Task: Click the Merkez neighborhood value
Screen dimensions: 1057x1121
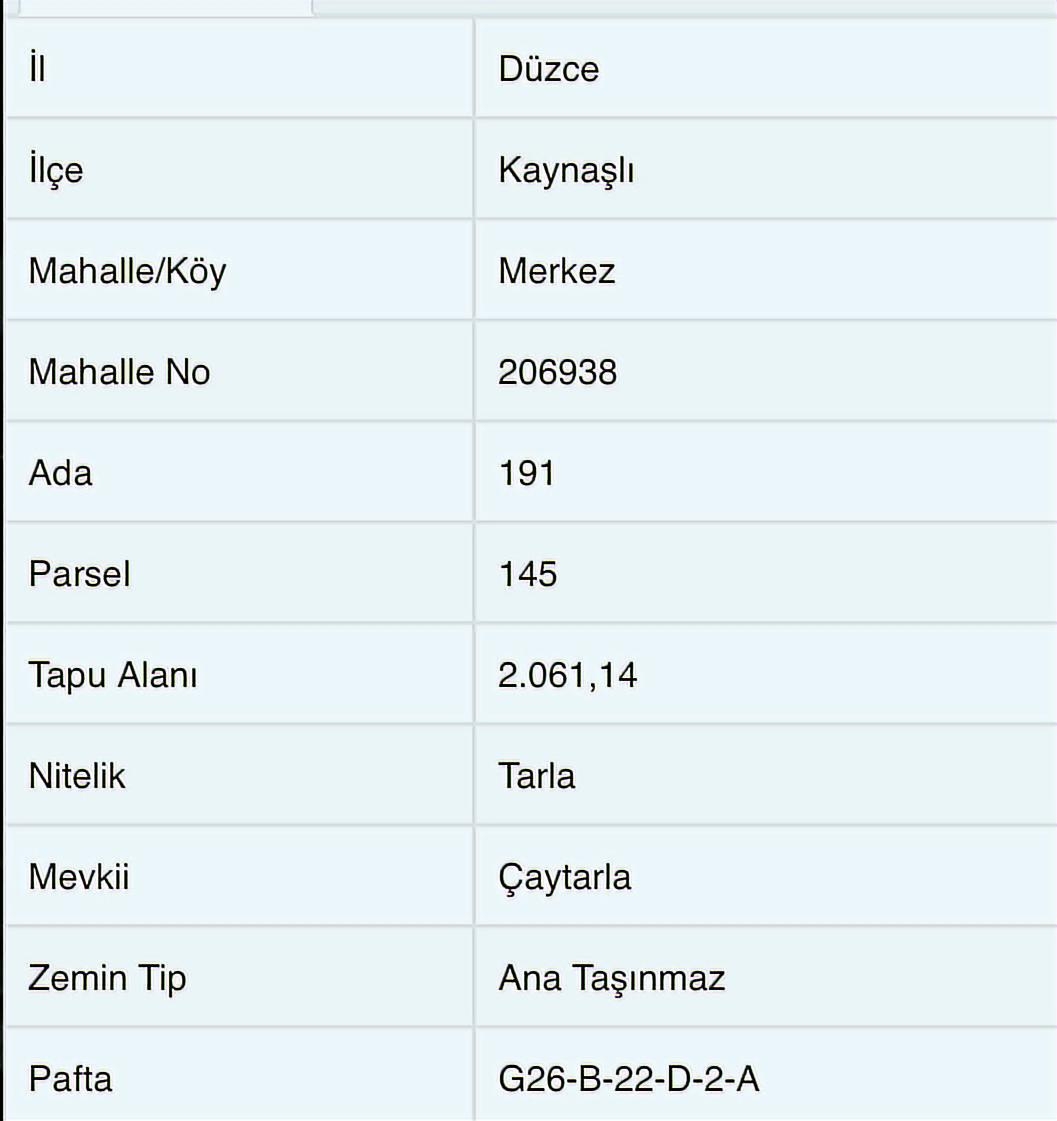Action: click(x=557, y=271)
